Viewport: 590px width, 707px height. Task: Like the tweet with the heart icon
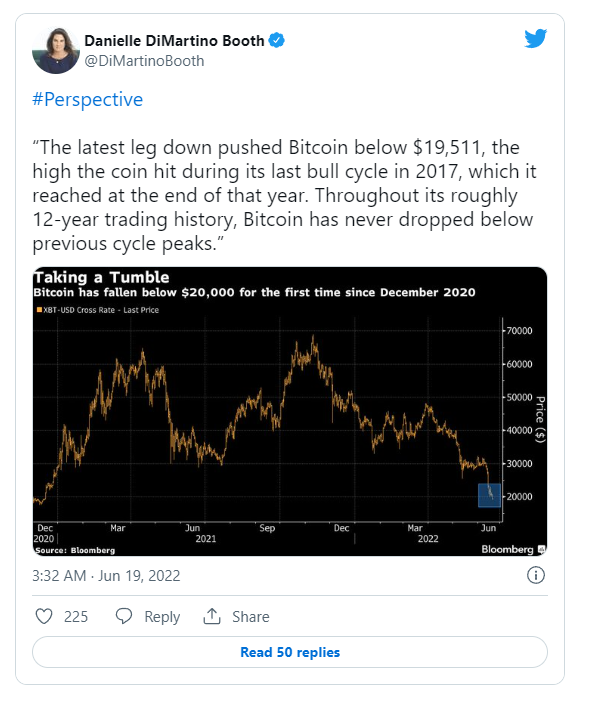44,616
